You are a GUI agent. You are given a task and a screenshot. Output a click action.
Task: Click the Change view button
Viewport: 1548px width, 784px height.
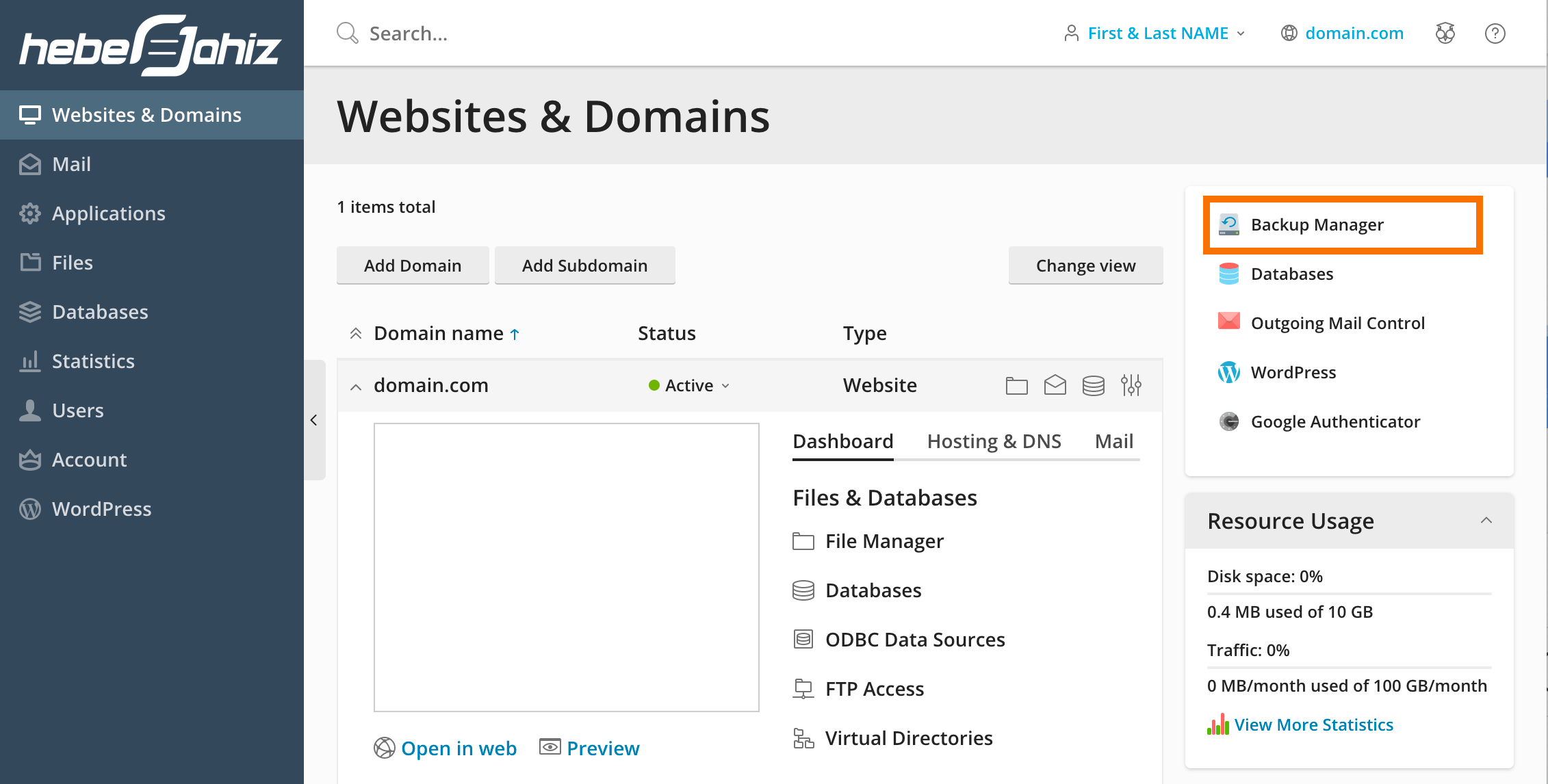click(x=1086, y=265)
